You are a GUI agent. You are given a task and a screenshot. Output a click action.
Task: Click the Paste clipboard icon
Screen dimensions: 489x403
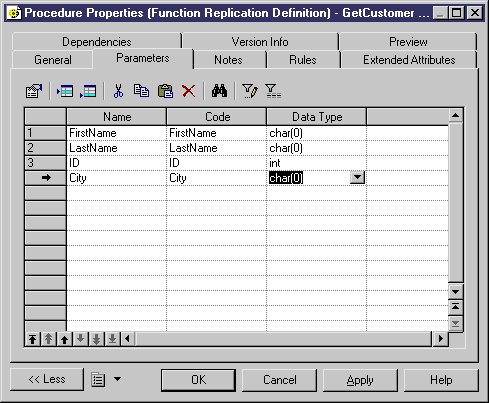coord(165,91)
